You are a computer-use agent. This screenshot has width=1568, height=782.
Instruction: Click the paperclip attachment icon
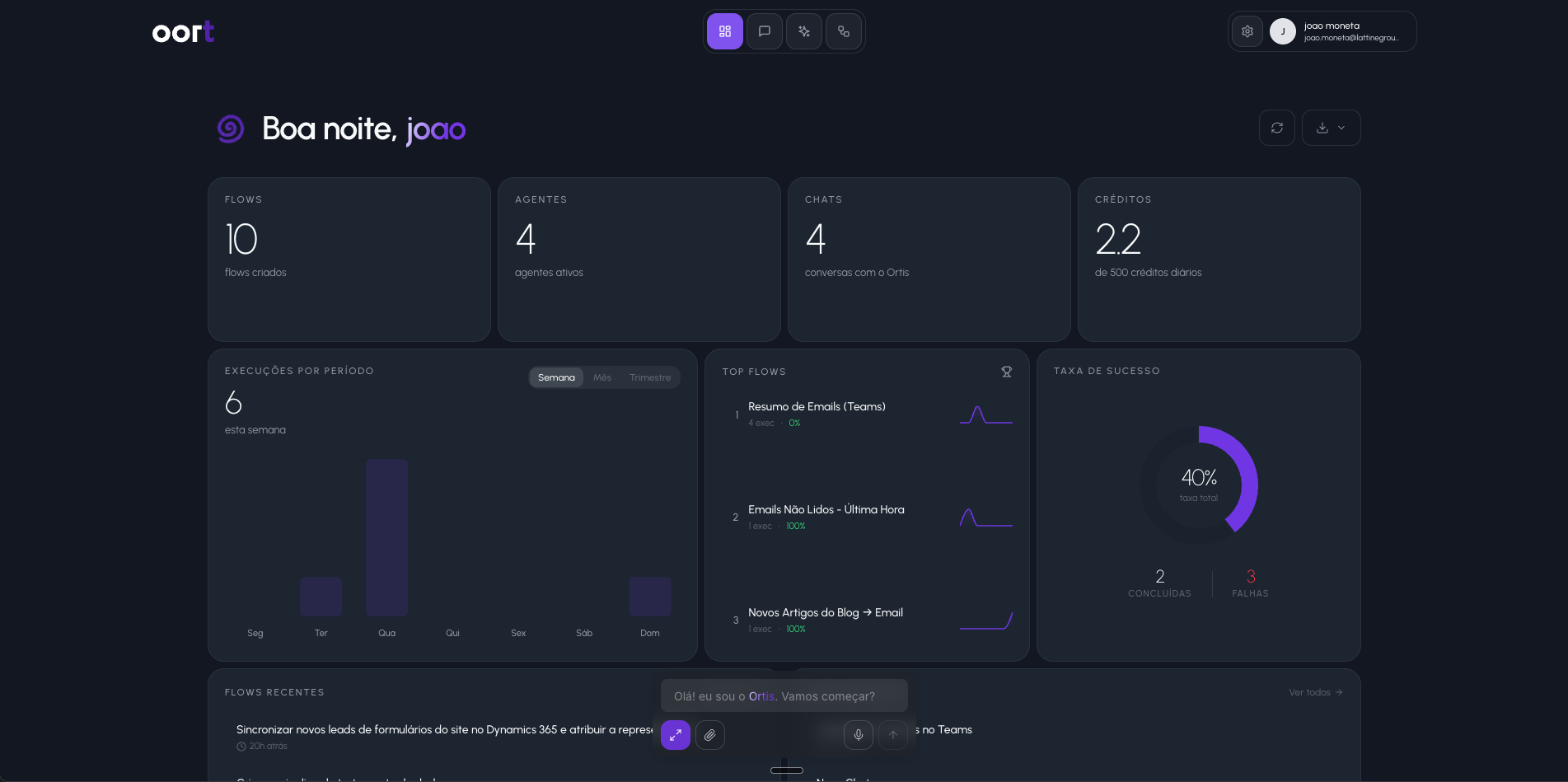click(x=709, y=734)
